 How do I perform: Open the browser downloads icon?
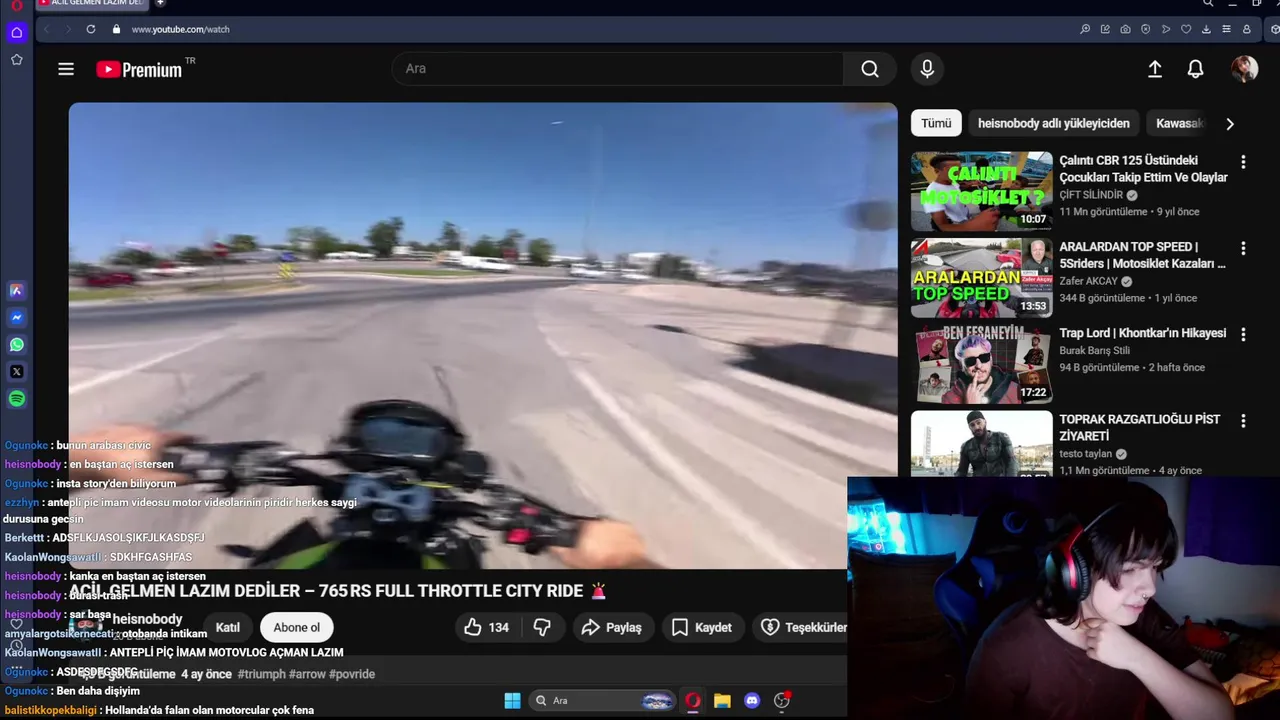1206,29
